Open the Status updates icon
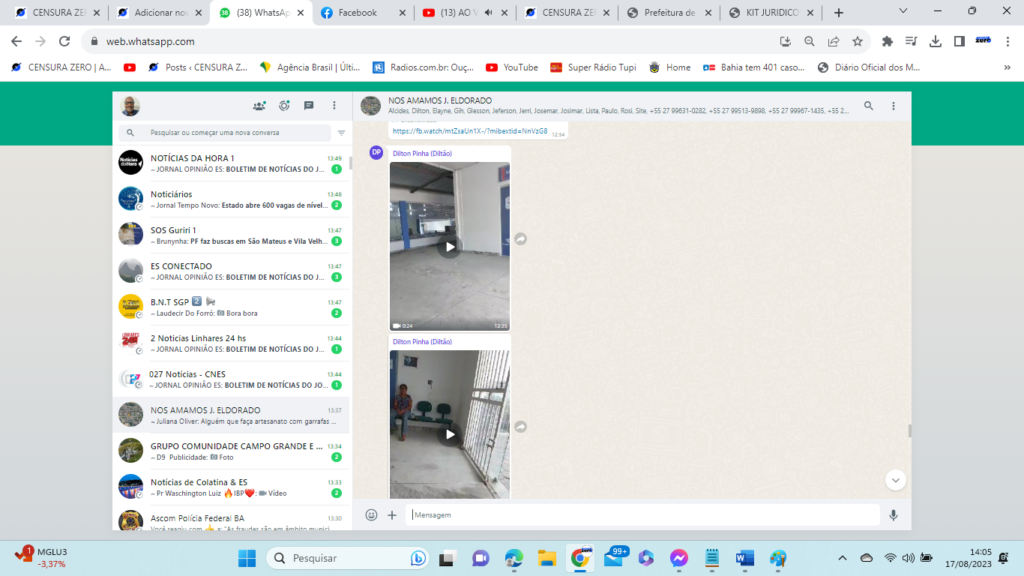 click(x=284, y=106)
